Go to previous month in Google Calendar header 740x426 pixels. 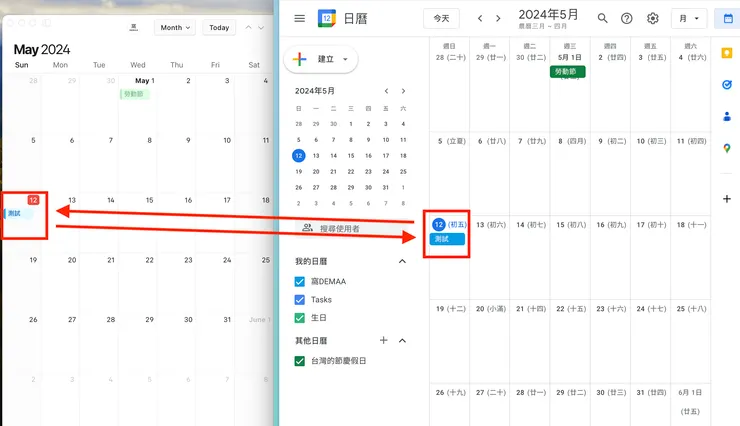click(480, 18)
